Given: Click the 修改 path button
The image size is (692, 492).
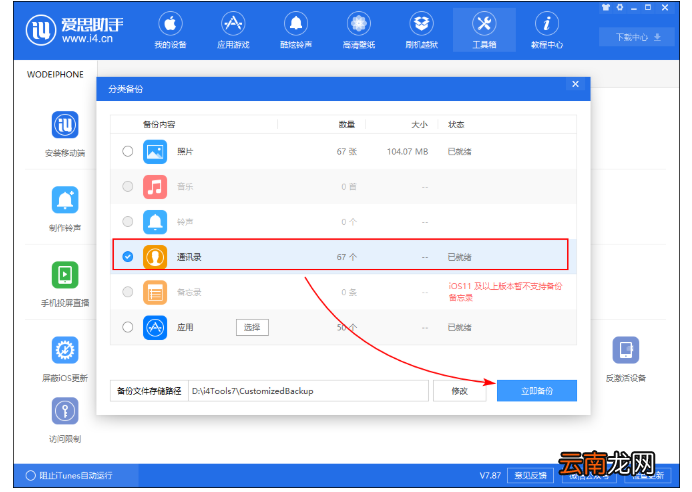Looking at the screenshot, I should point(459,391).
